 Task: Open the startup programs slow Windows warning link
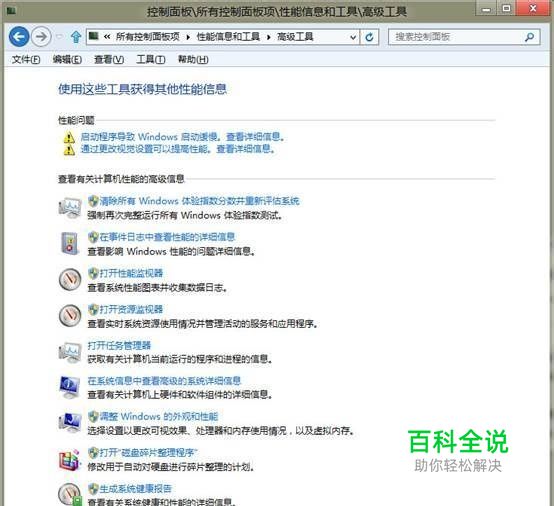pyautogui.click(x=182, y=137)
